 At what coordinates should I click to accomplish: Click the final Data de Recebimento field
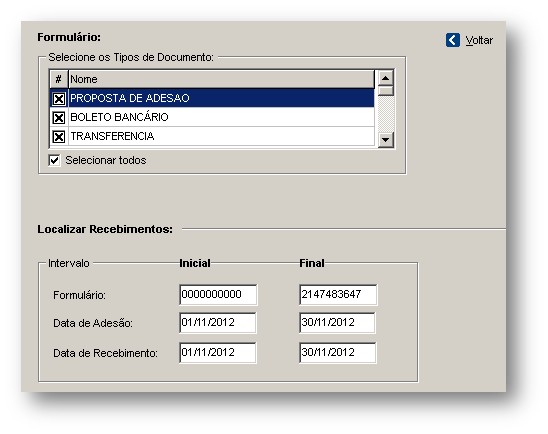pyautogui.click(x=338, y=353)
